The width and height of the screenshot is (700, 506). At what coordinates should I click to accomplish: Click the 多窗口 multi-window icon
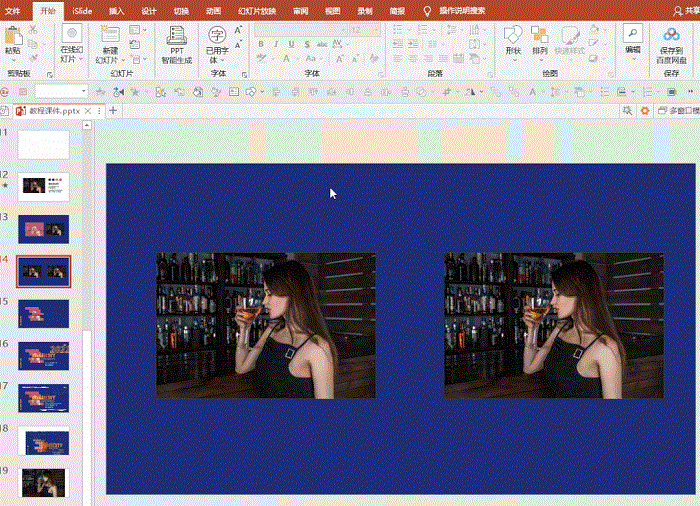[662, 110]
